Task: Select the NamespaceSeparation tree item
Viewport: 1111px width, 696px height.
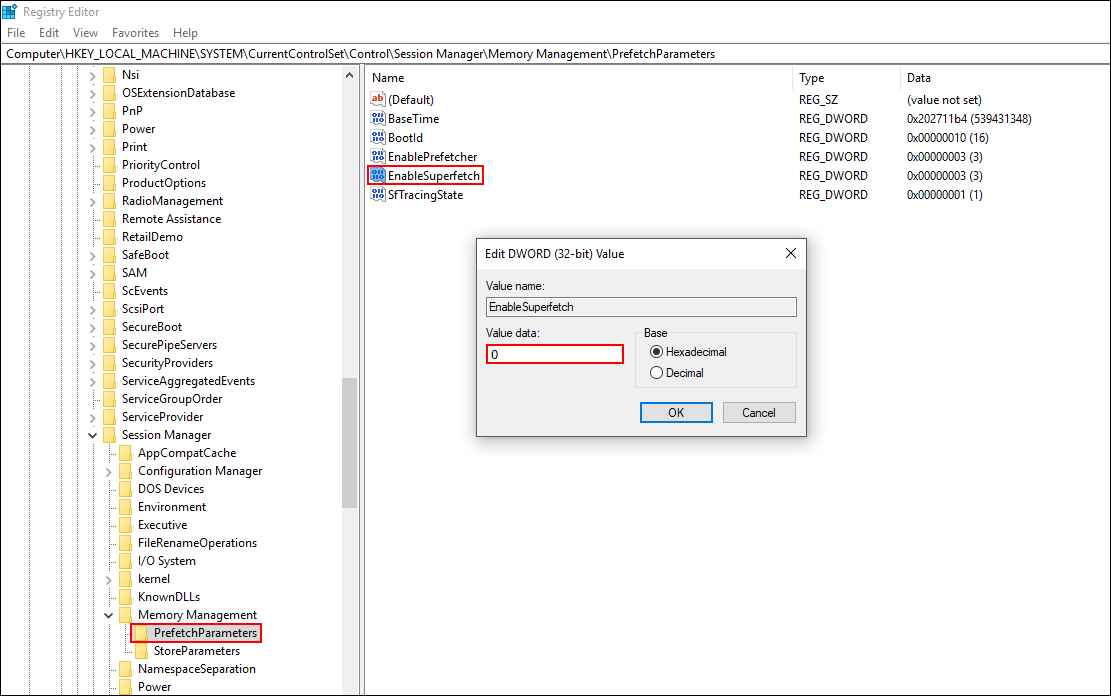Action: click(x=196, y=669)
